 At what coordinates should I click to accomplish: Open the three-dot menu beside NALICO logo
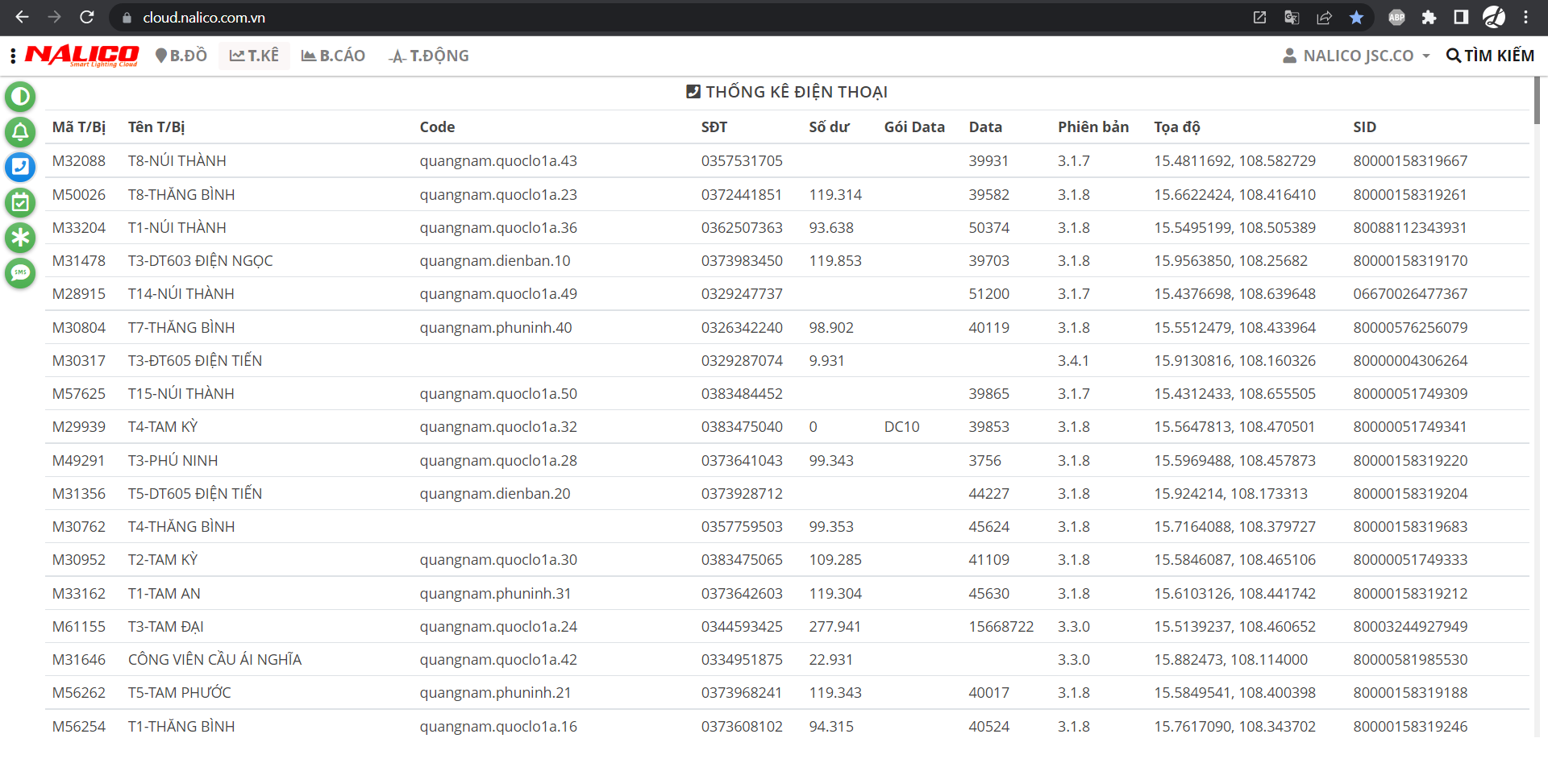click(x=13, y=56)
